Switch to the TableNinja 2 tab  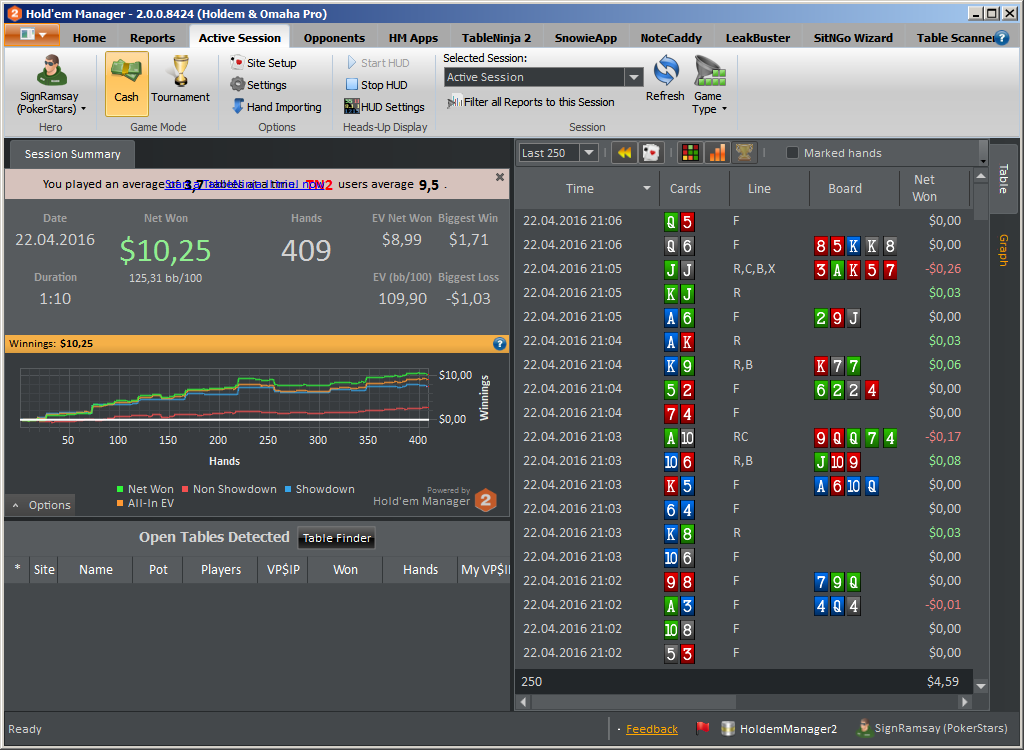click(x=496, y=38)
